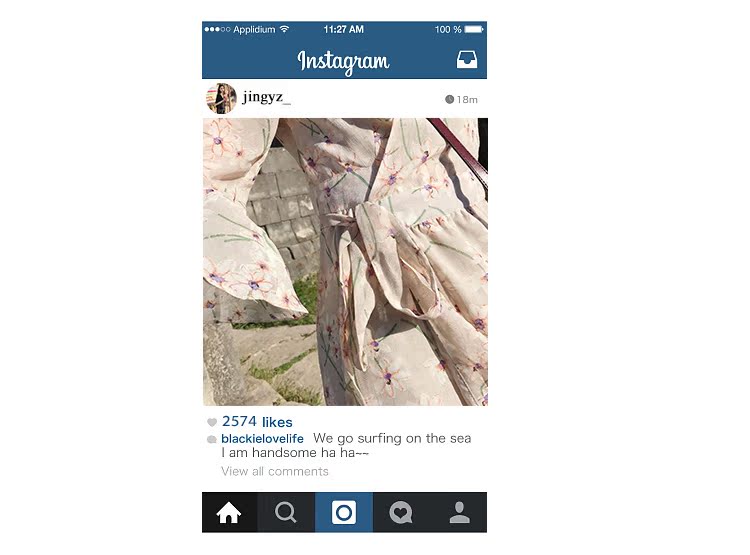The height and width of the screenshot is (555, 750).
Task: Open the Search magnifier tab
Action: [x=286, y=512]
